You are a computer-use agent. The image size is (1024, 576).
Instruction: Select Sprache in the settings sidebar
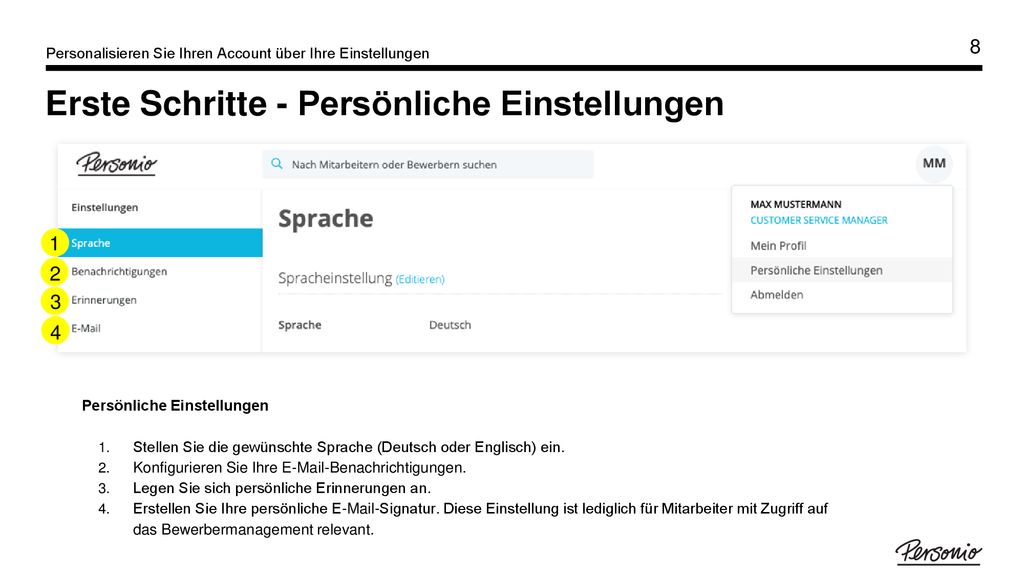[161, 243]
